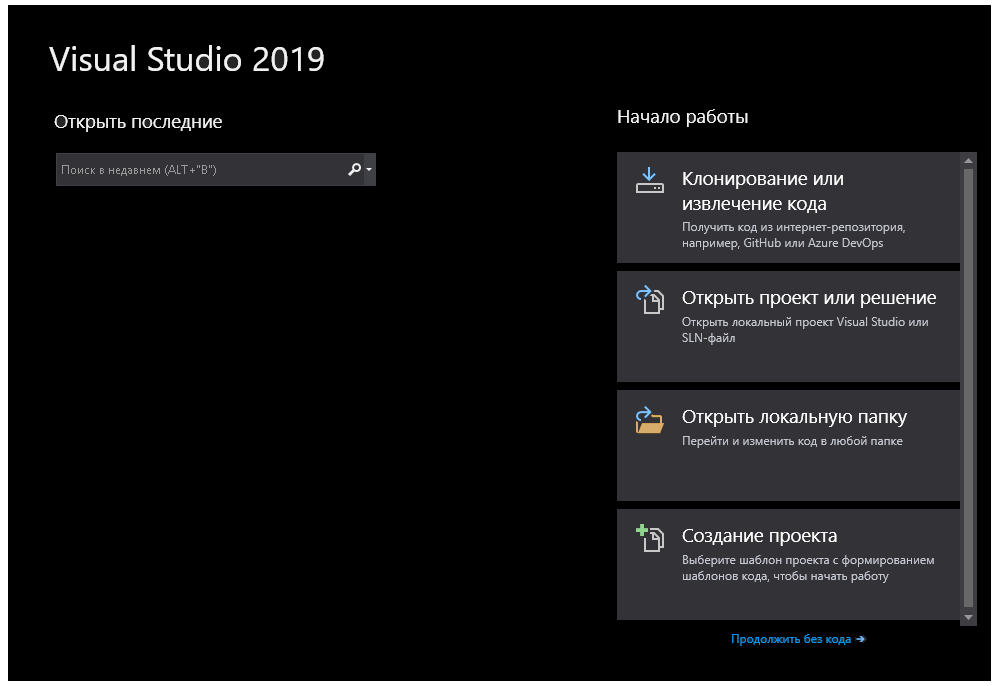Screen dimensions: 1000x686
Task: Click the 'Начало работы' heading
Action: [x=682, y=117]
